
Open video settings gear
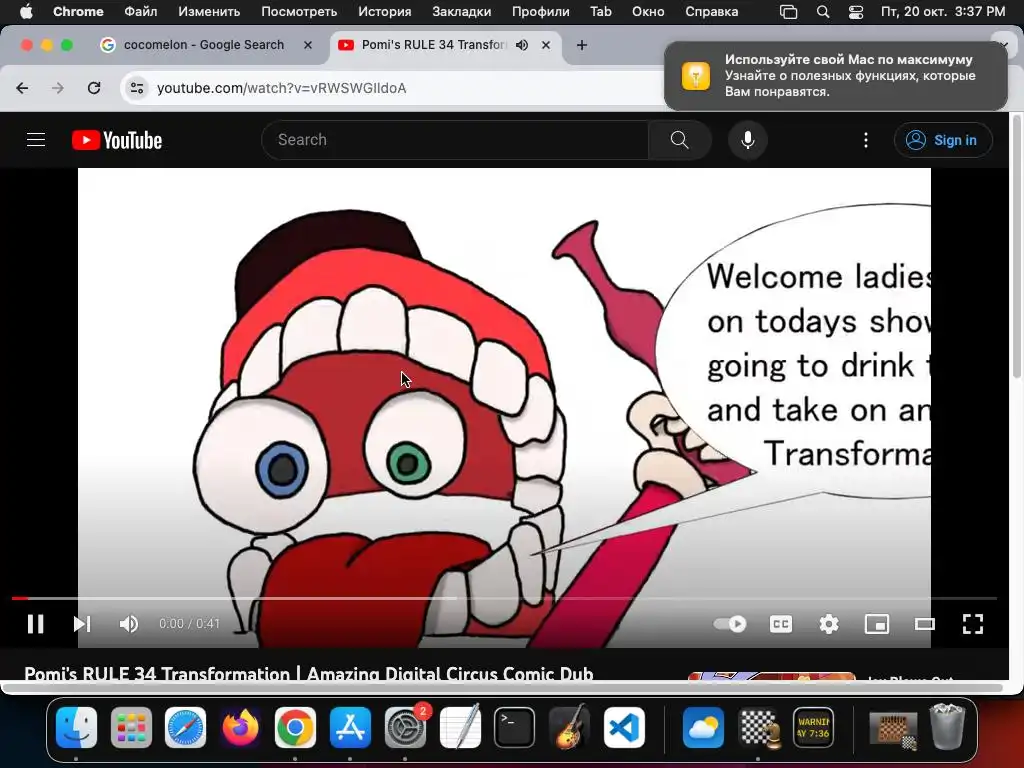click(x=829, y=624)
